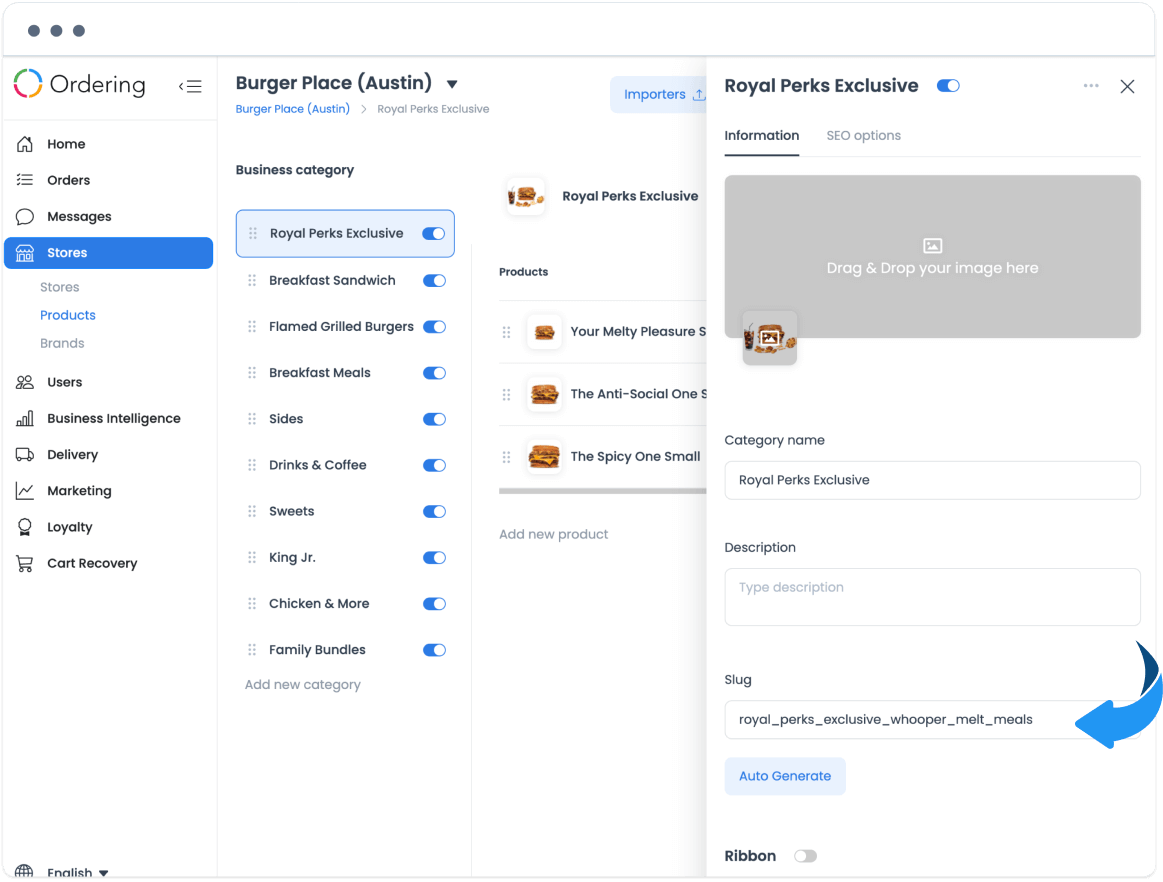Select the Drinks & Coffee category
This screenshot has height=882, width=1163.
pos(317,465)
